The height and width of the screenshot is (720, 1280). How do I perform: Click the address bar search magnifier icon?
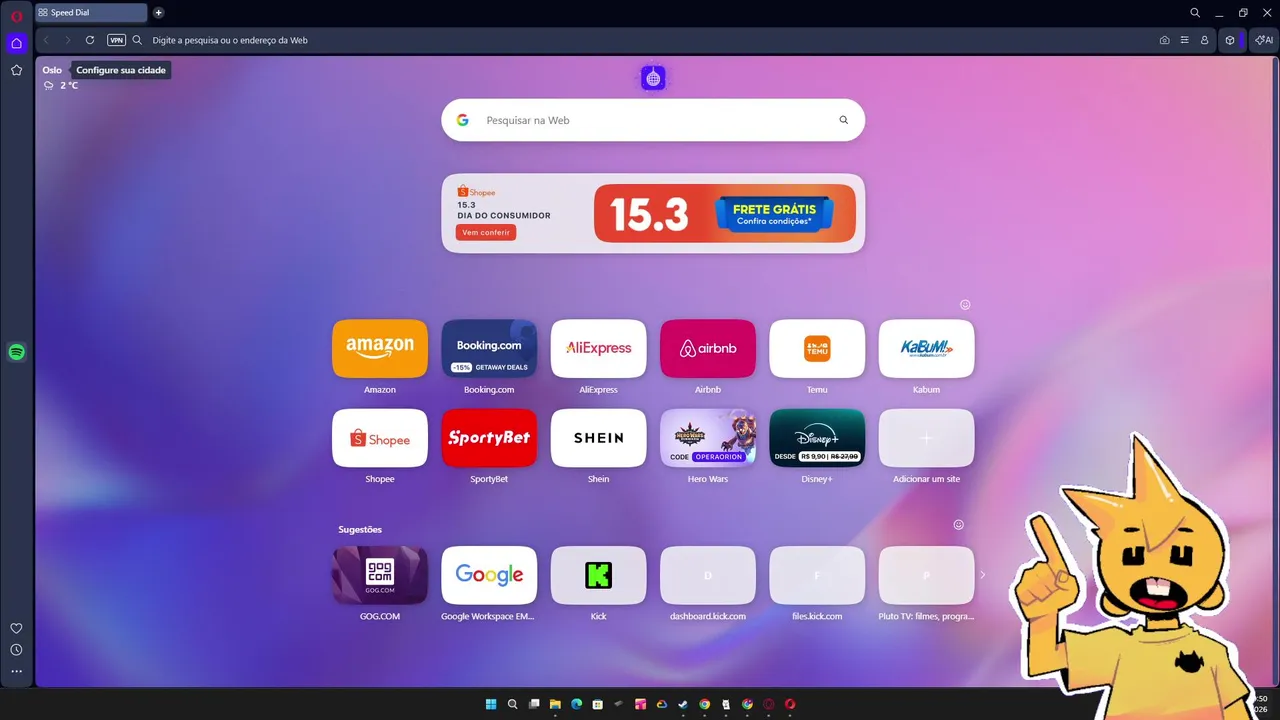[x=137, y=40]
